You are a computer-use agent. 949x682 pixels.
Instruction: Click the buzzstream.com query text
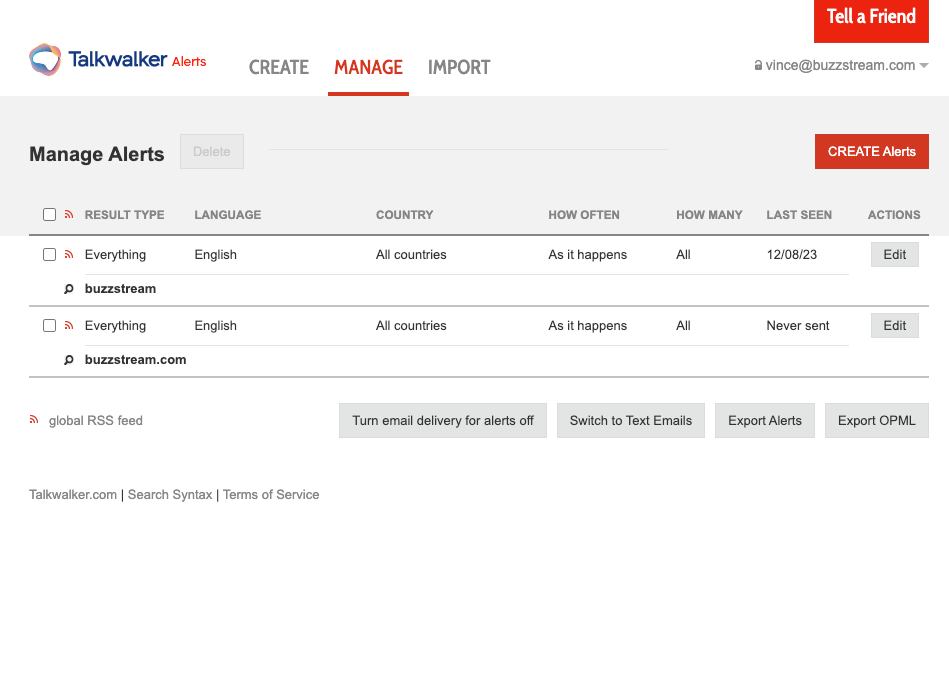[136, 359]
